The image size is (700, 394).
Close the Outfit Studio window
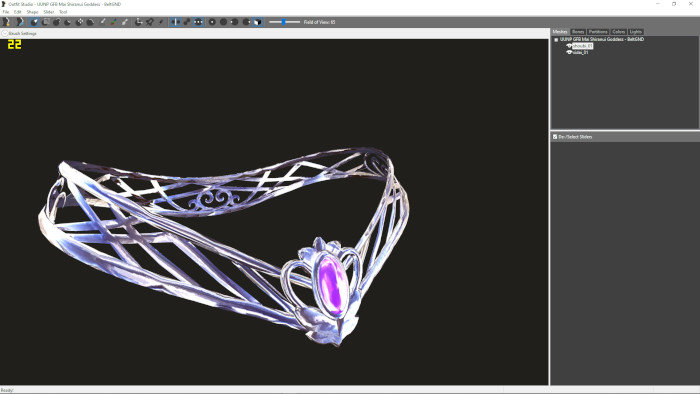691,4
